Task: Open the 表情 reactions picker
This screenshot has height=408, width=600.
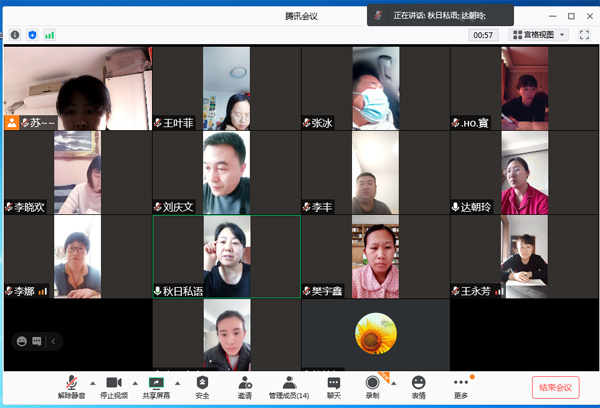Action: 418,386
